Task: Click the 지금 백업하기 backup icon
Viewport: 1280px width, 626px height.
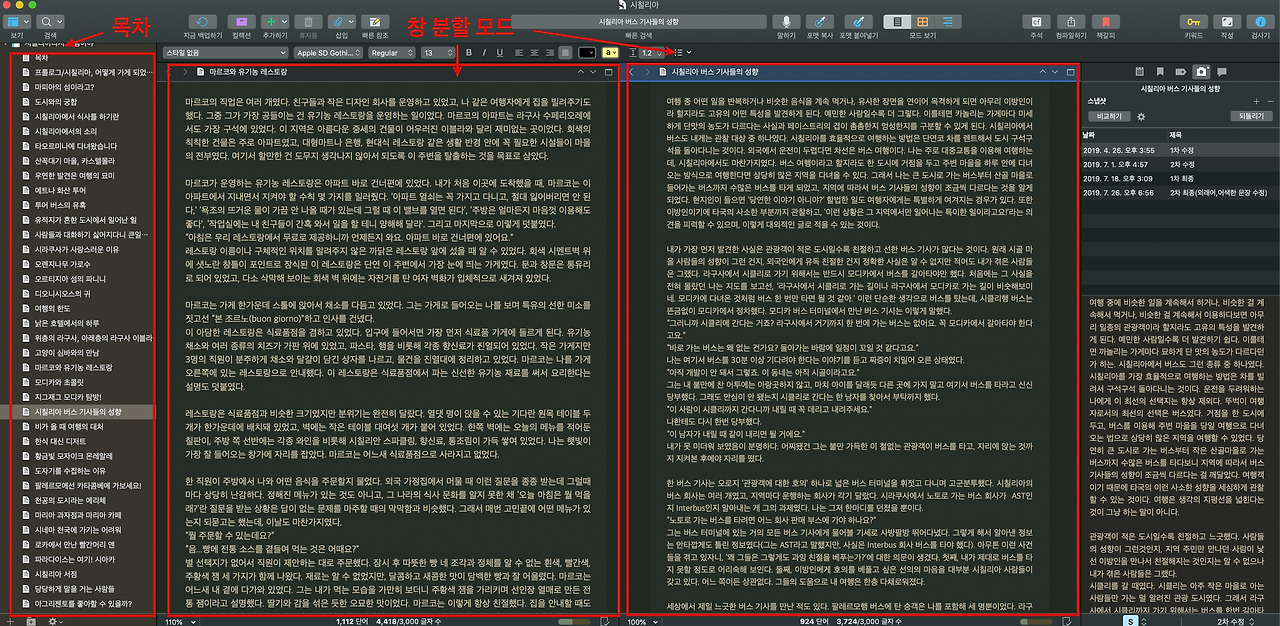Action: point(202,21)
